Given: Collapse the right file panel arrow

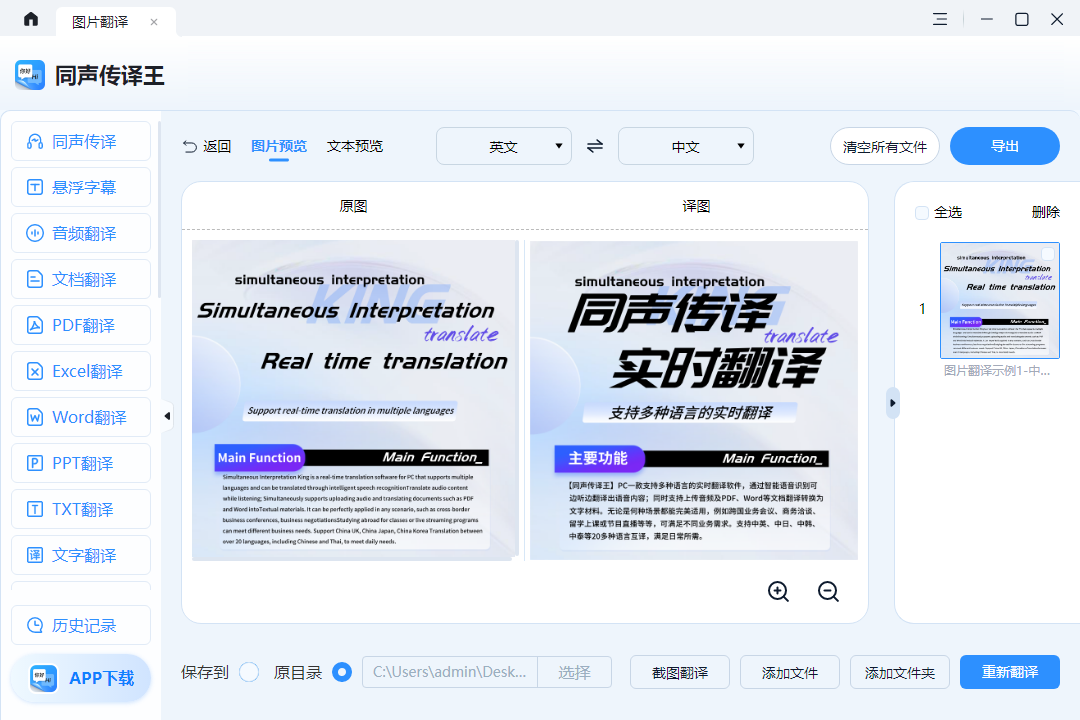Looking at the screenshot, I should click(893, 403).
